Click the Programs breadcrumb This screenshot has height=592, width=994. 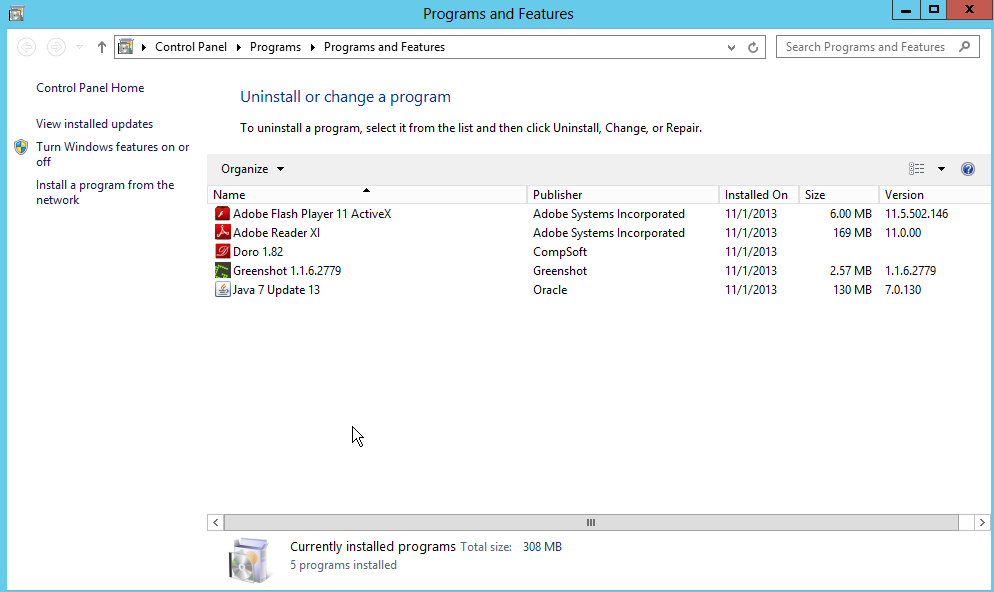(275, 47)
